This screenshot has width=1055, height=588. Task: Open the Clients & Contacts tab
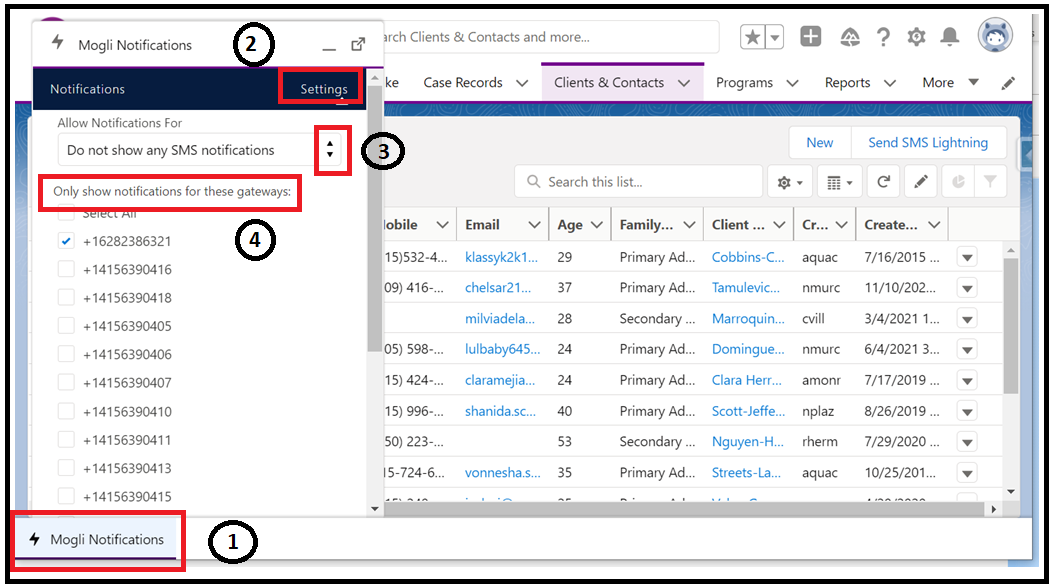tap(609, 83)
